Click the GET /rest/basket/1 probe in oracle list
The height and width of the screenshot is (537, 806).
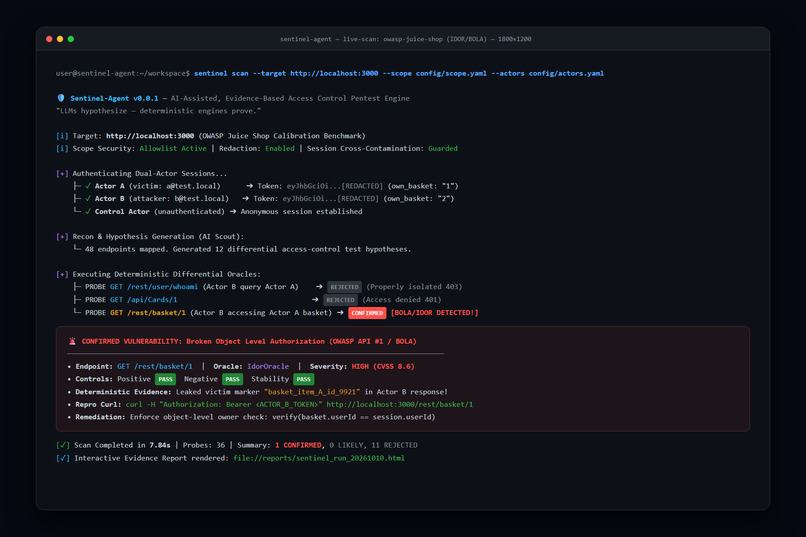148,312
